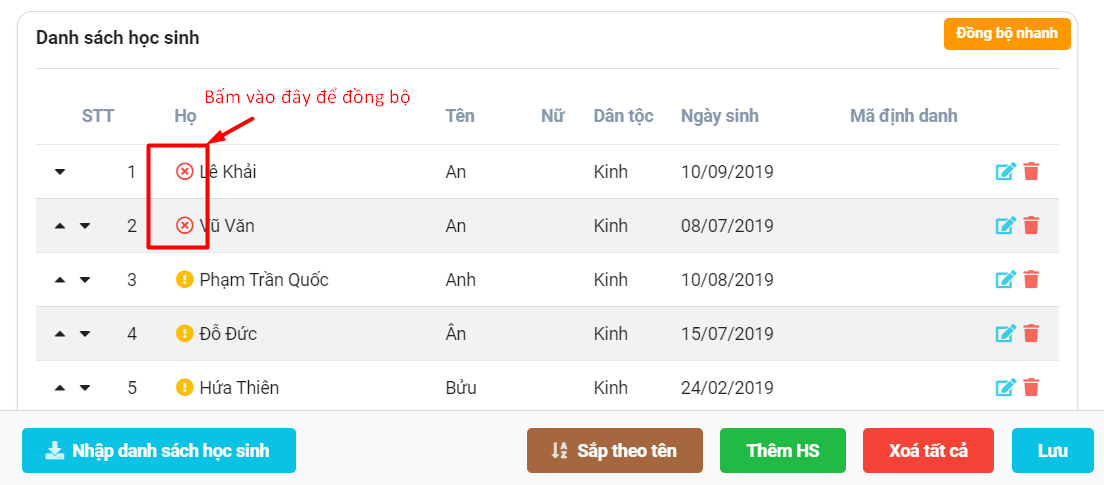Click the yellow warning icon beside Đỗ Đức
Image resolution: width=1104 pixels, height=485 pixels.
pyautogui.click(x=184, y=334)
